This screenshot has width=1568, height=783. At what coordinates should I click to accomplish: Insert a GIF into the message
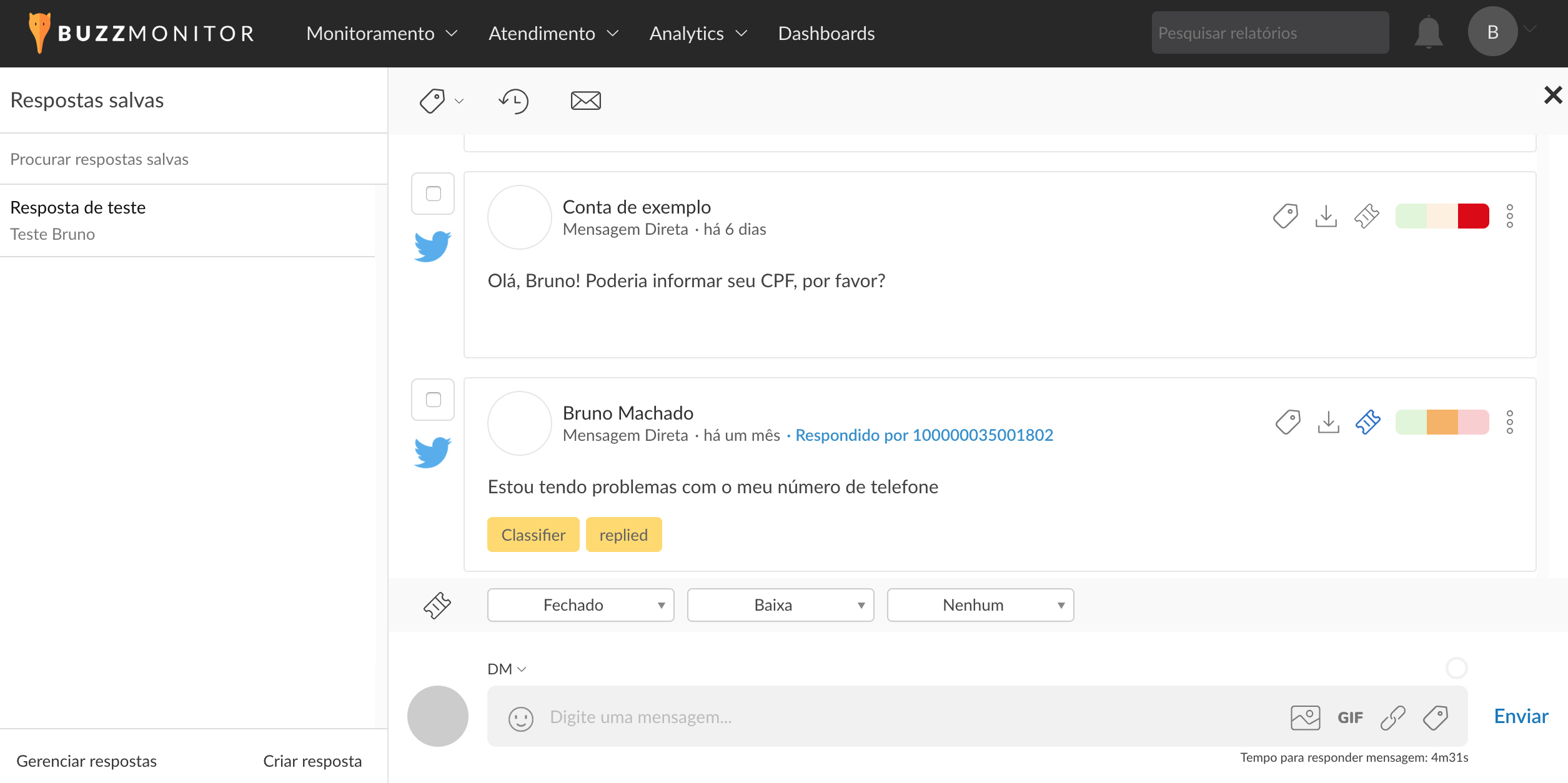pos(1350,718)
